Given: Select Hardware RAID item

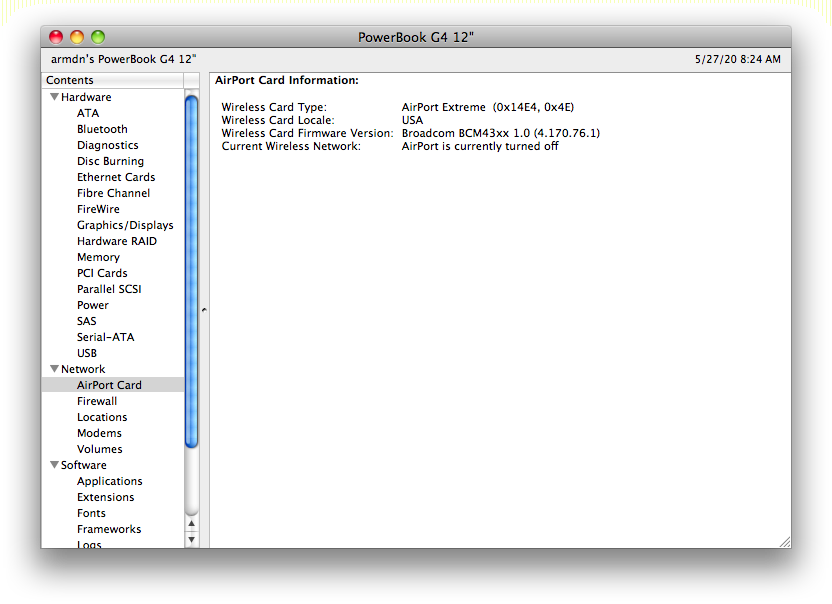Looking at the screenshot, I should (117, 241).
